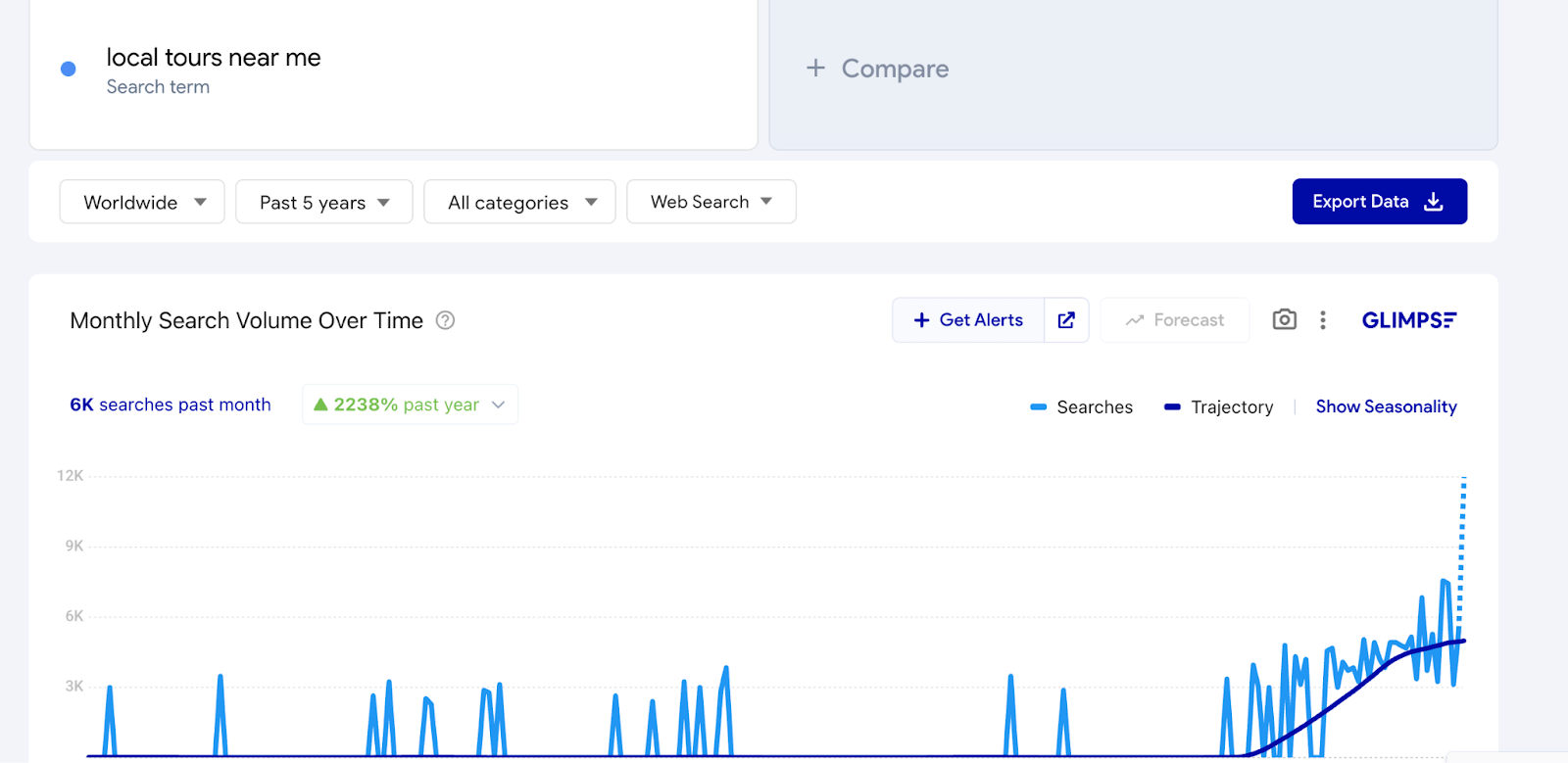The height and width of the screenshot is (763, 1568).
Task: Open the All categories dropdown
Action: click(x=519, y=202)
